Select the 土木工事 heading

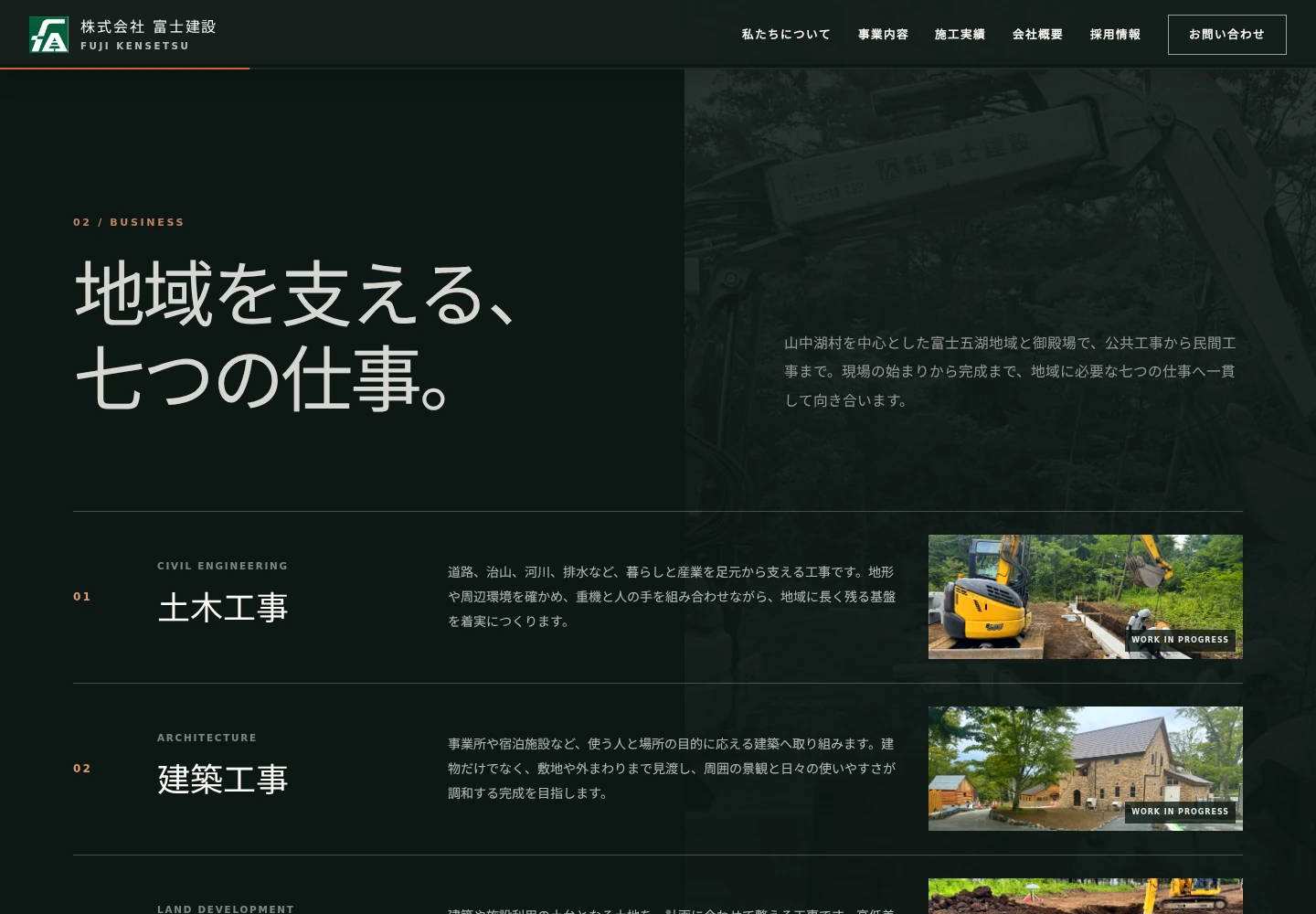(x=223, y=608)
